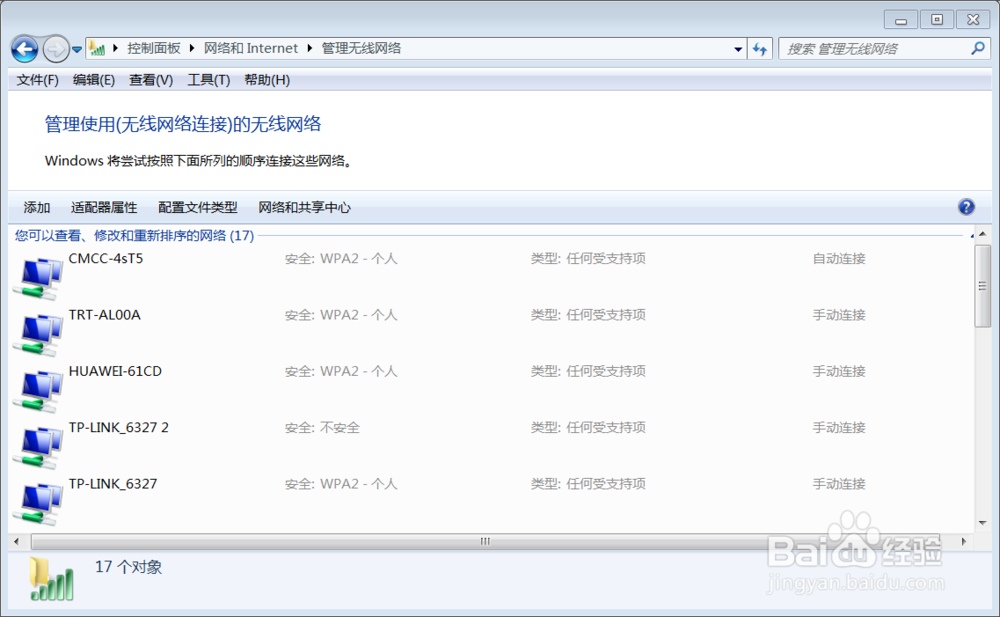
Task: Click the TP-LINK_6327 network icon
Action: (x=38, y=503)
